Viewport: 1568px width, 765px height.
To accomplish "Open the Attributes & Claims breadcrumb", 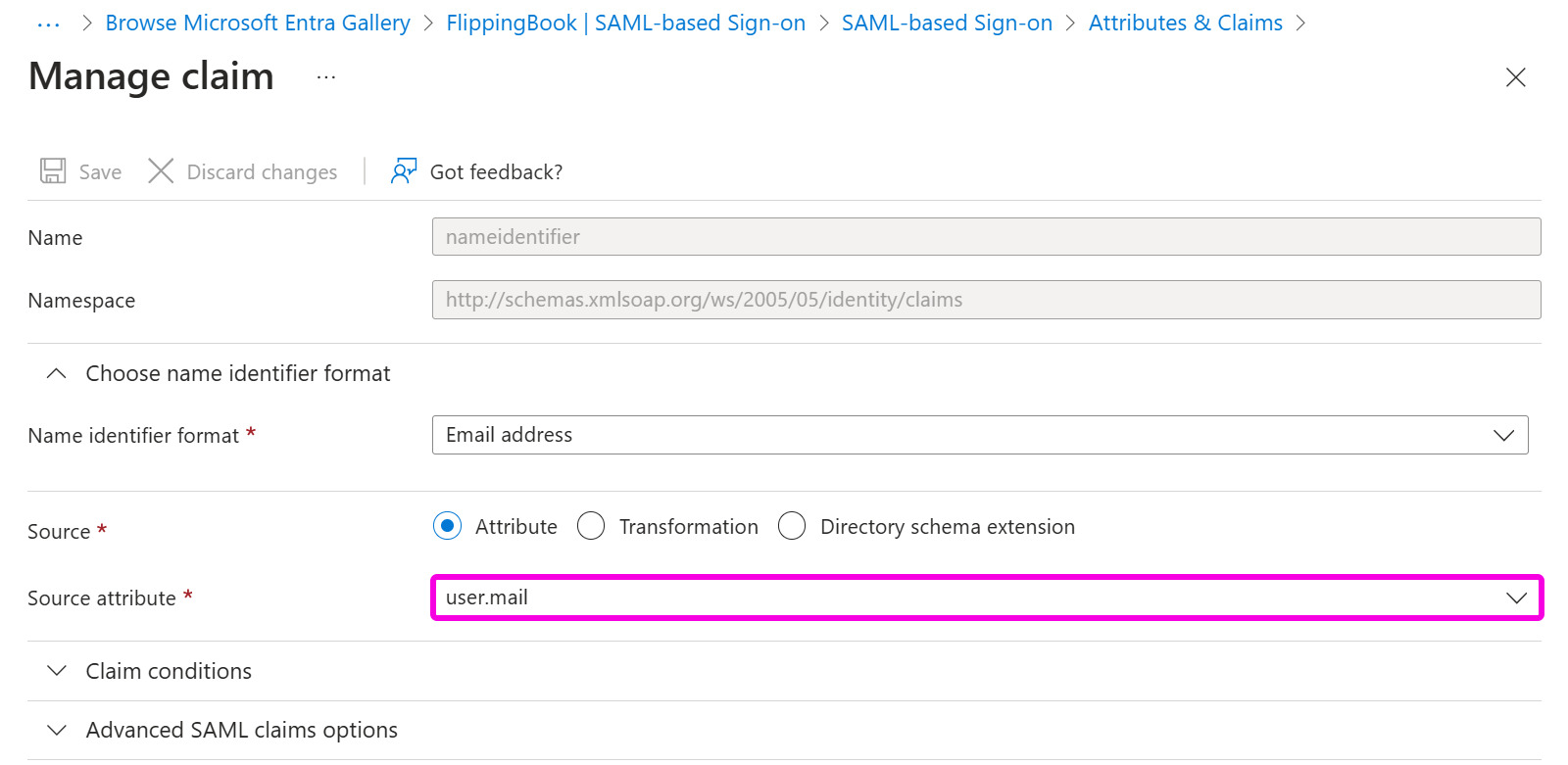I will (x=1185, y=22).
